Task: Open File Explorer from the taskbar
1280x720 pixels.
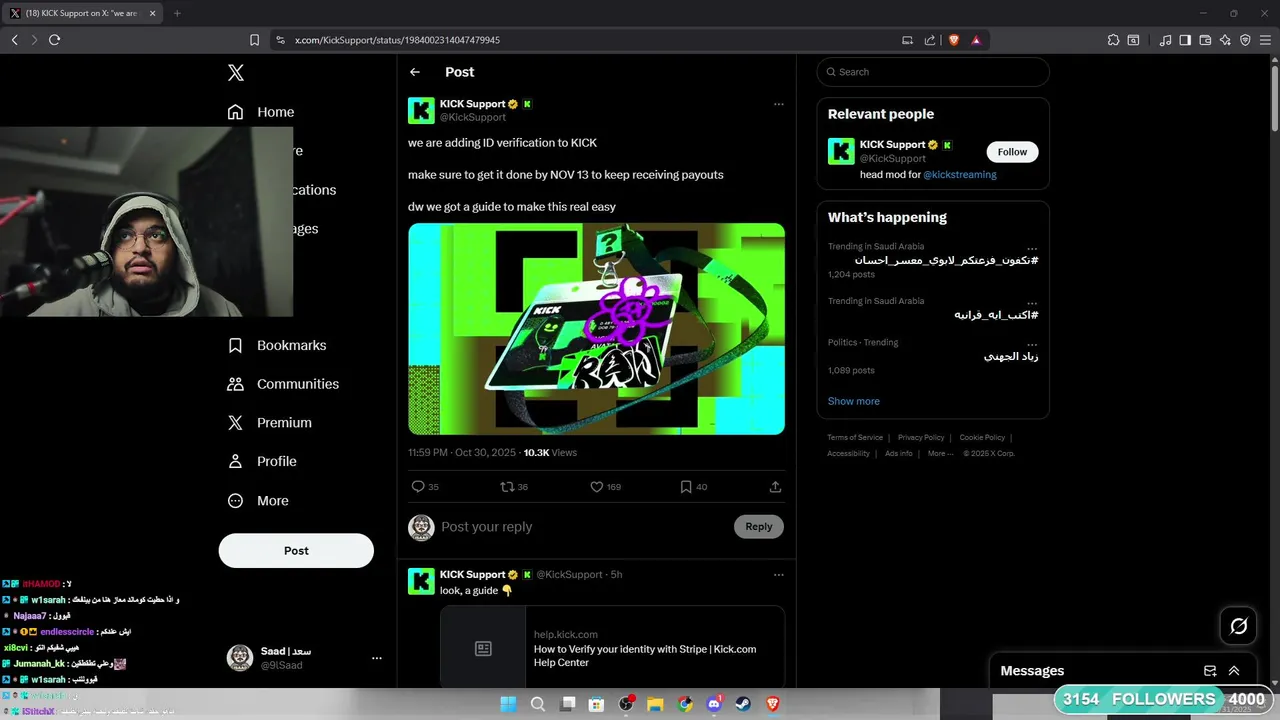Action: pyautogui.click(x=655, y=704)
